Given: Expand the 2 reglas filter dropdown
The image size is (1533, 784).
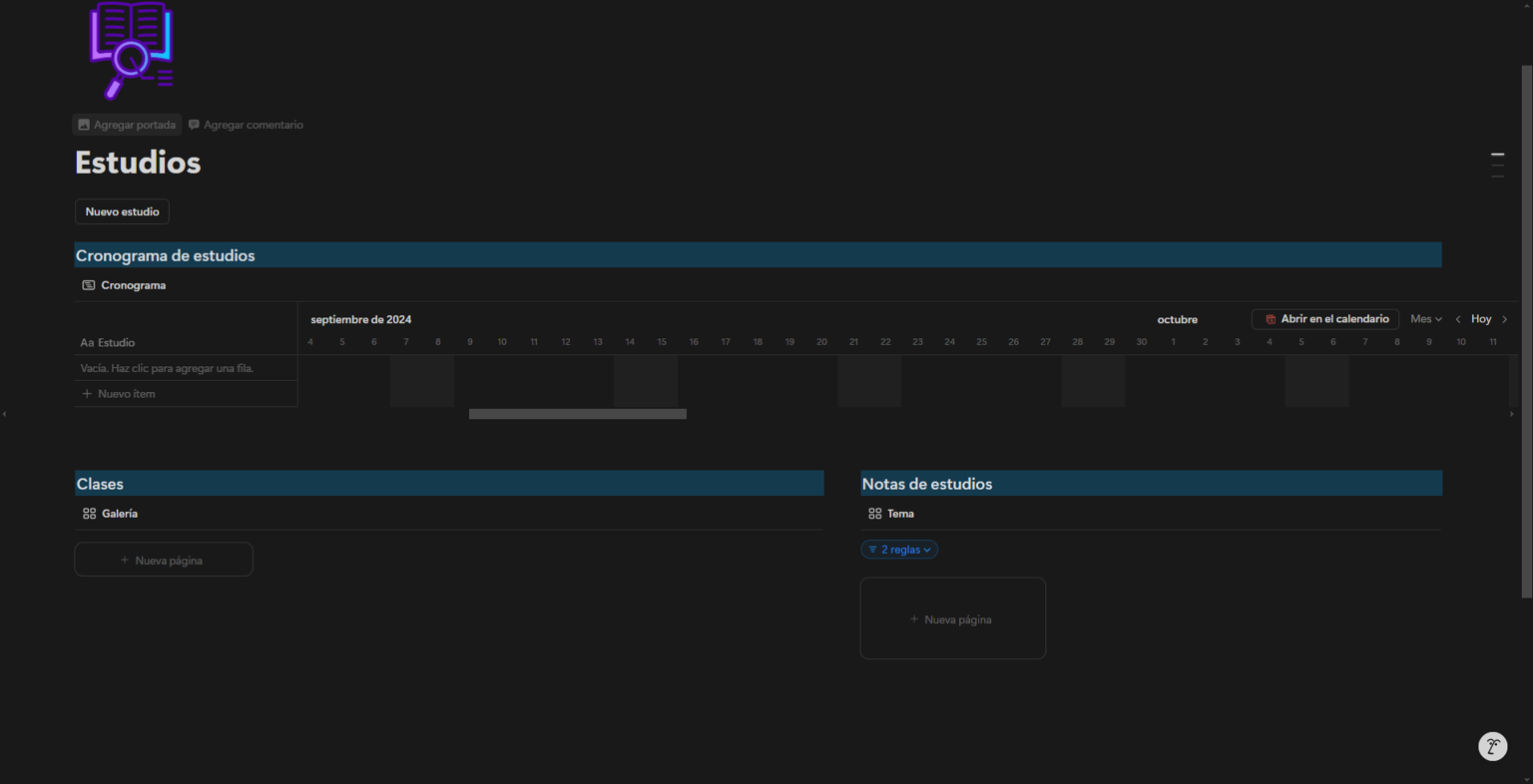Looking at the screenshot, I should (x=899, y=550).
